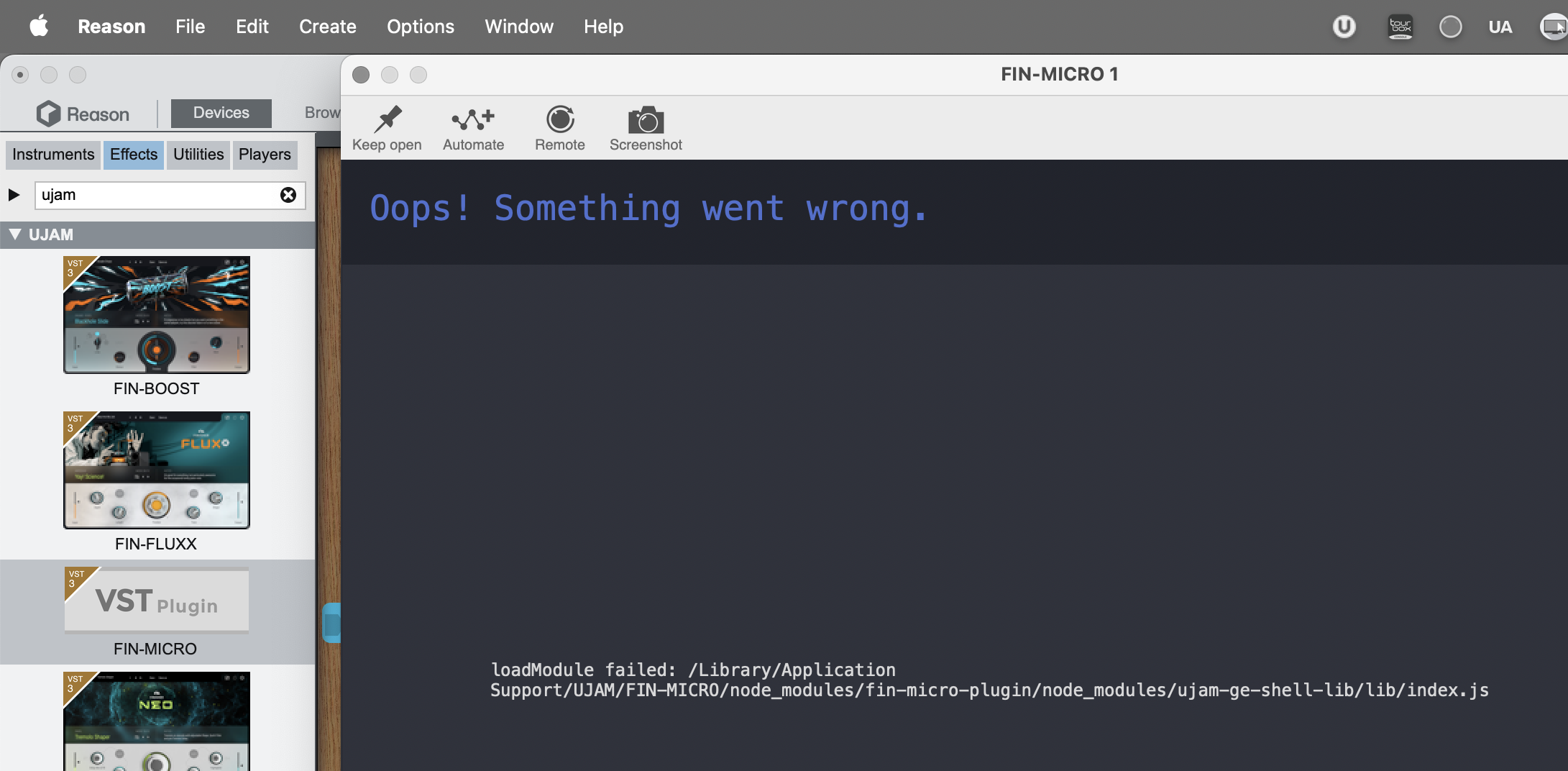1568x771 pixels.
Task: Select the FIN-MICRO VST Plugin thumbnail
Action: [x=157, y=601]
